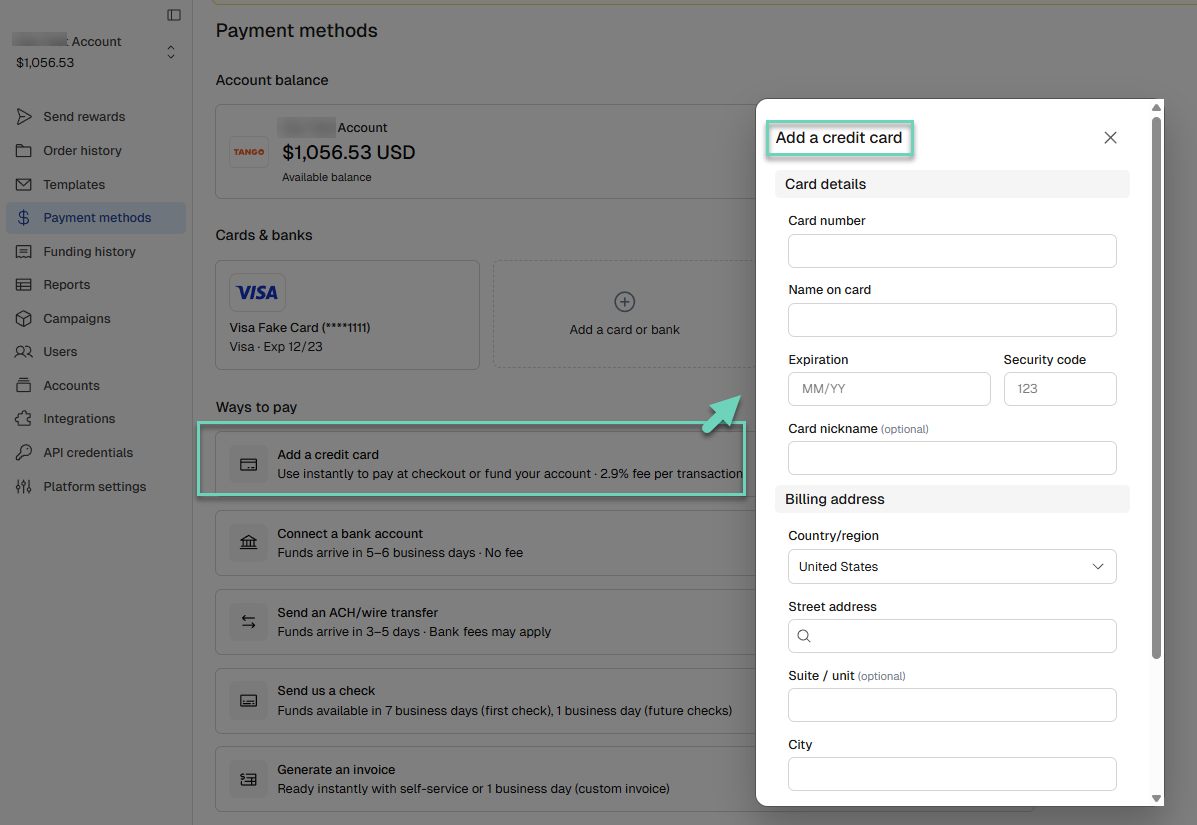This screenshot has height=825, width=1197.
Task: Select the API credentials key icon
Action: point(24,453)
